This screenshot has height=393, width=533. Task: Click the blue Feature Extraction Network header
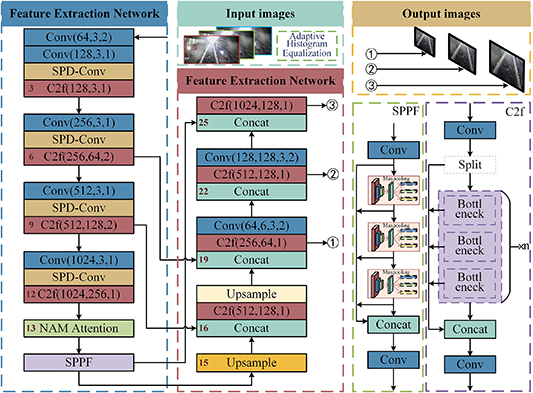pyautogui.click(x=84, y=14)
